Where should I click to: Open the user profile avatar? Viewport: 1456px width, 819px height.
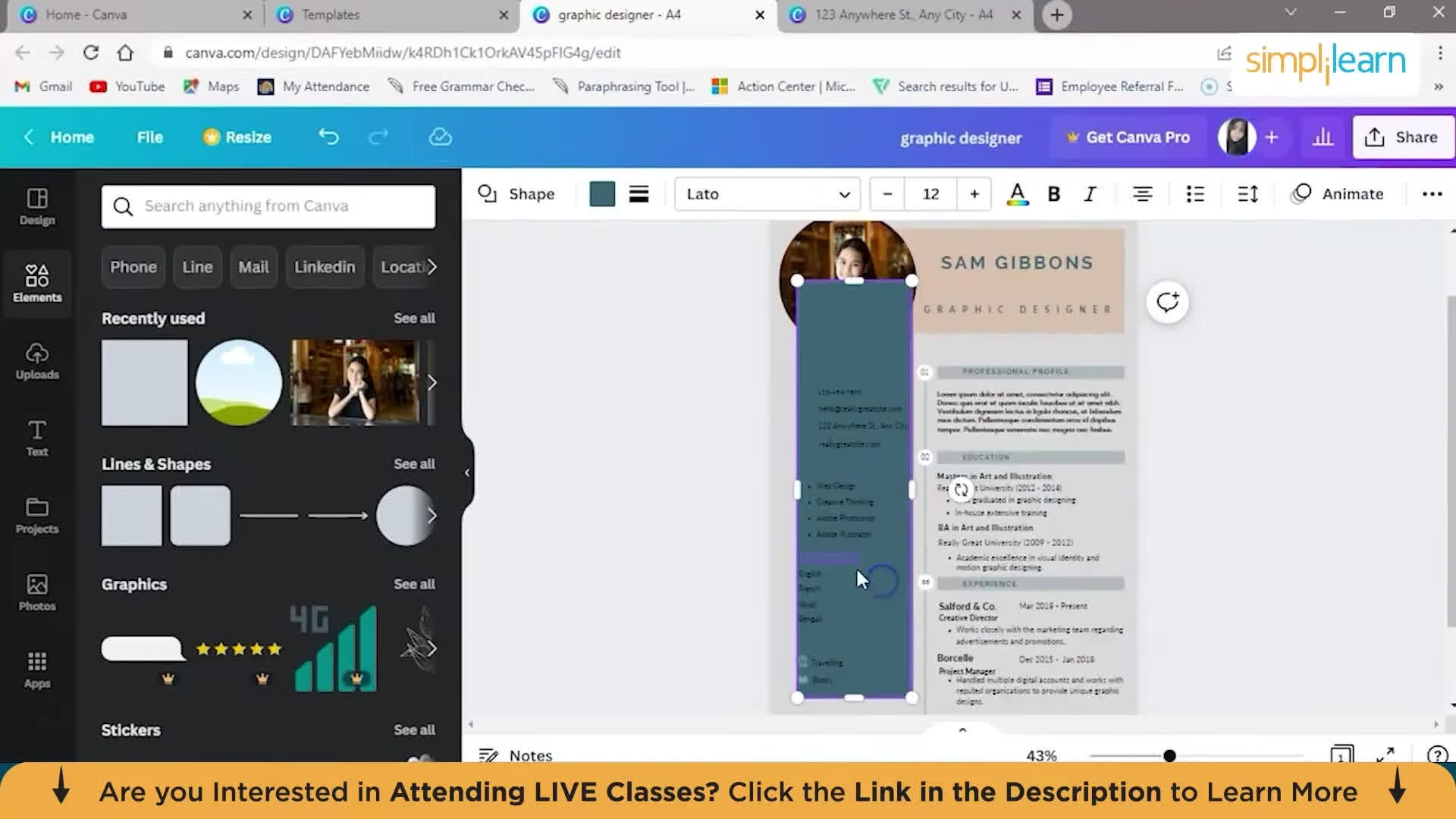coord(1237,137)
